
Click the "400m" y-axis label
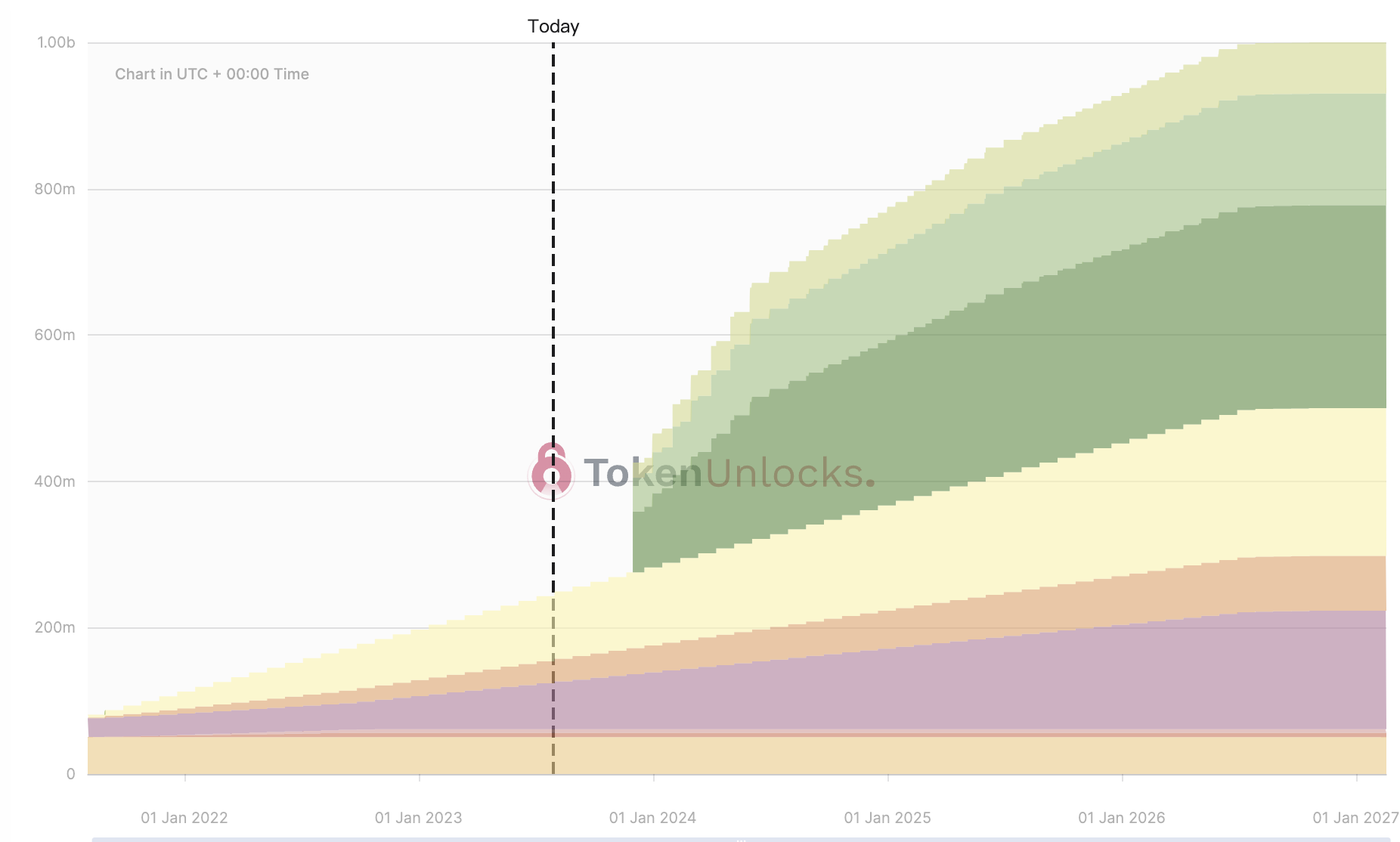[54, 481]
